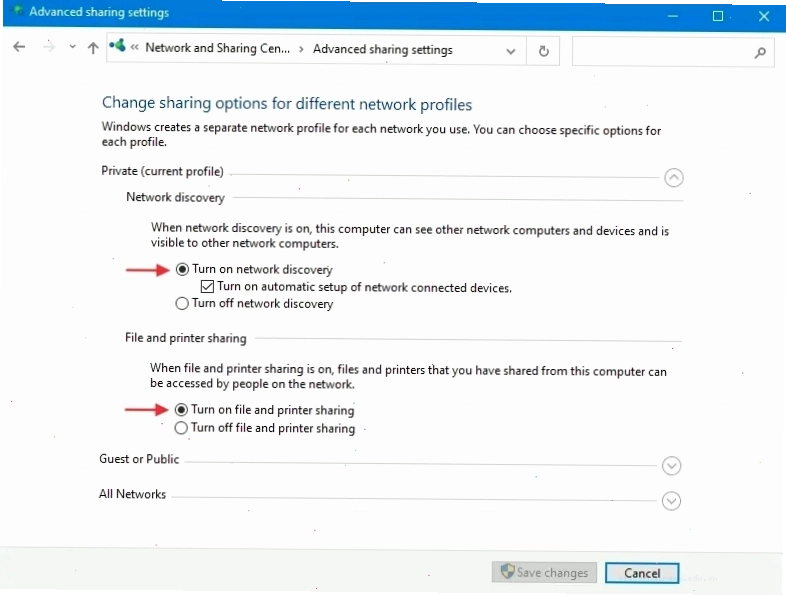Close the Advanced sharing settings window

763,16
